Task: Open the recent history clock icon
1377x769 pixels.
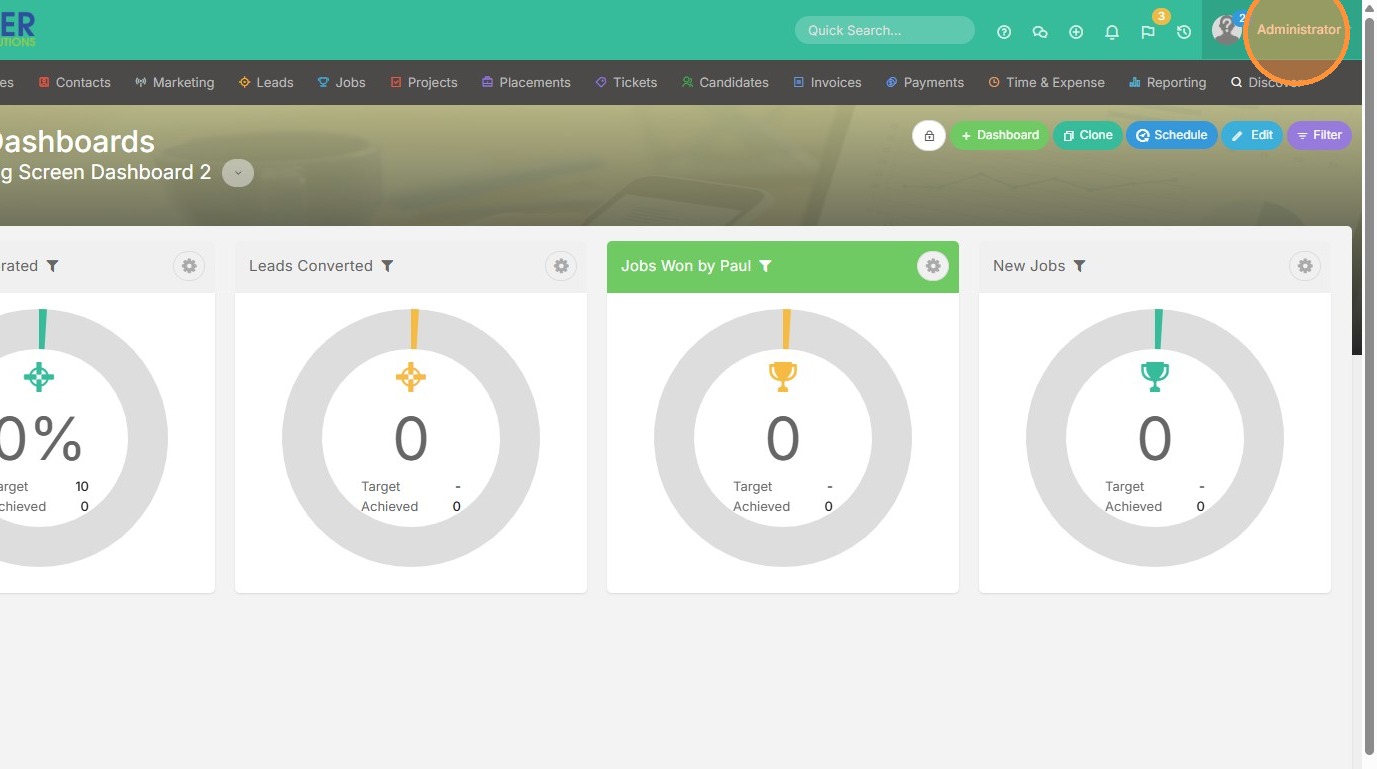Action: (1184, 32)
